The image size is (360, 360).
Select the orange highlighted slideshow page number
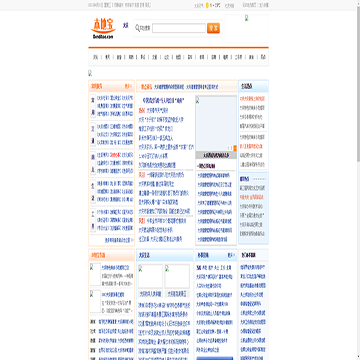pyautogui.click(x=235, y=148)
